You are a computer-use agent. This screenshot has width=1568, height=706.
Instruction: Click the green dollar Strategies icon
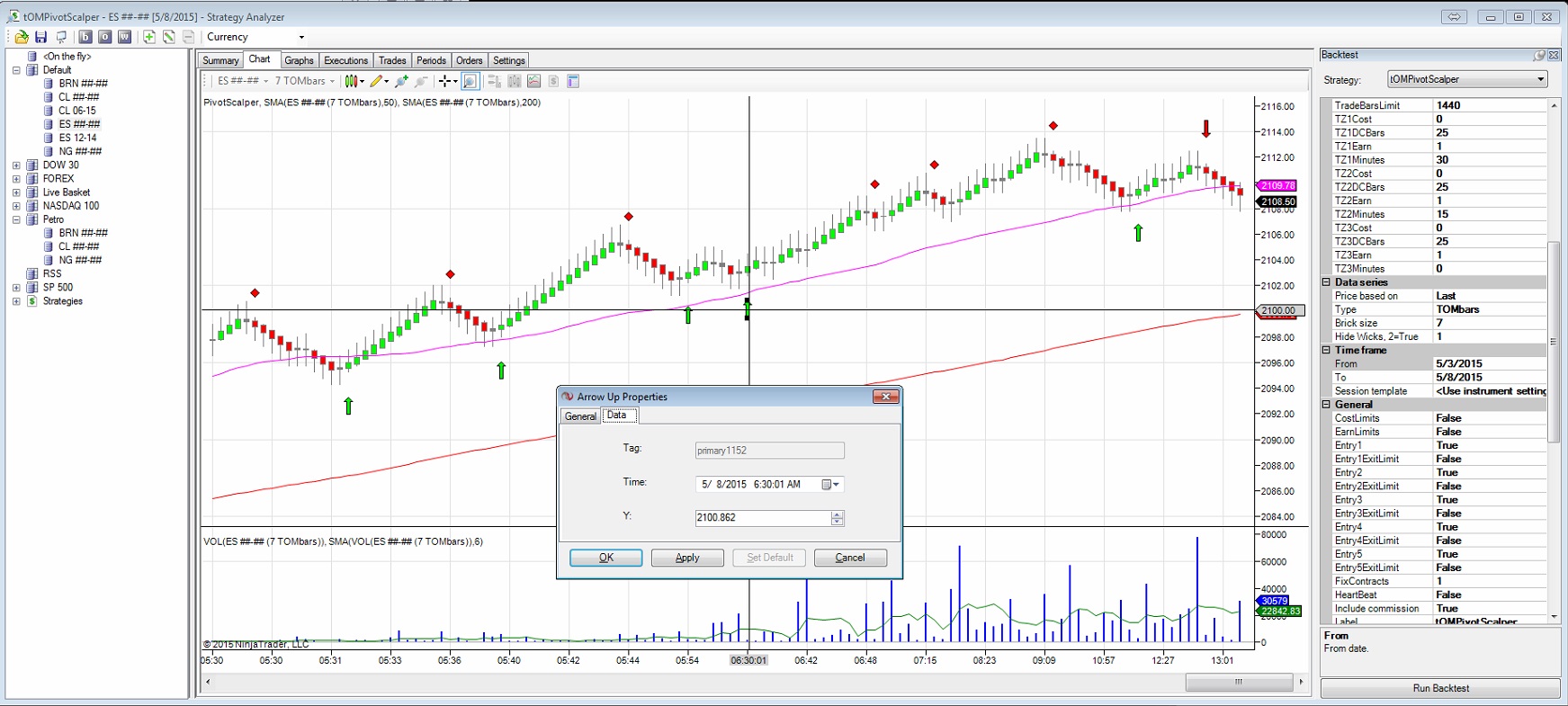(32, 301)
